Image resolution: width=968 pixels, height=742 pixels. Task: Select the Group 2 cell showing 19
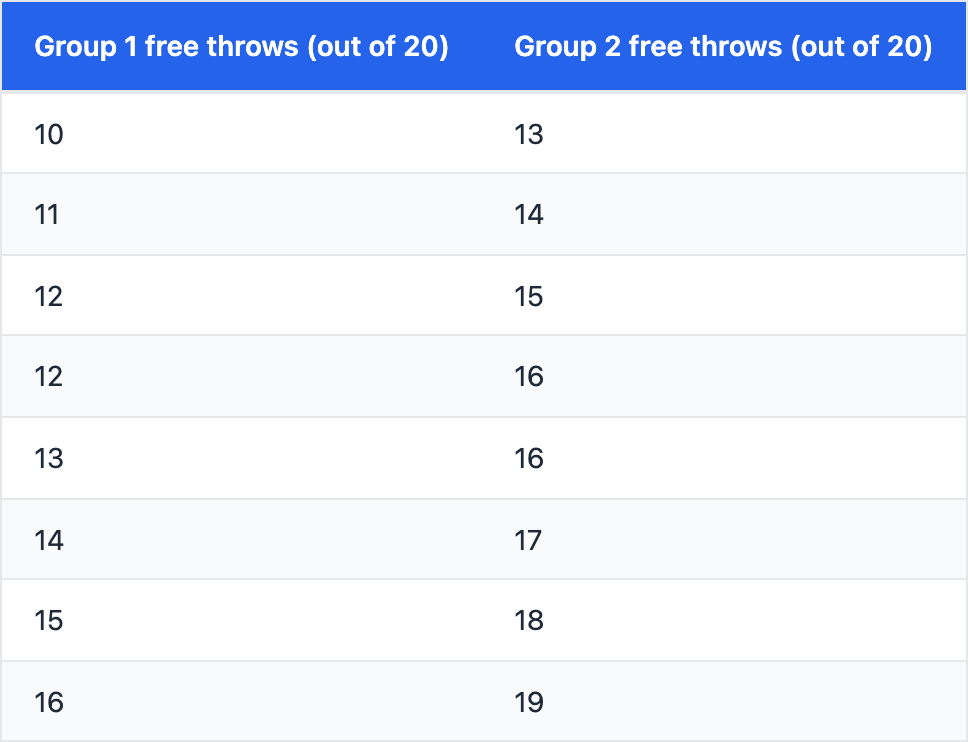point(529,702)
